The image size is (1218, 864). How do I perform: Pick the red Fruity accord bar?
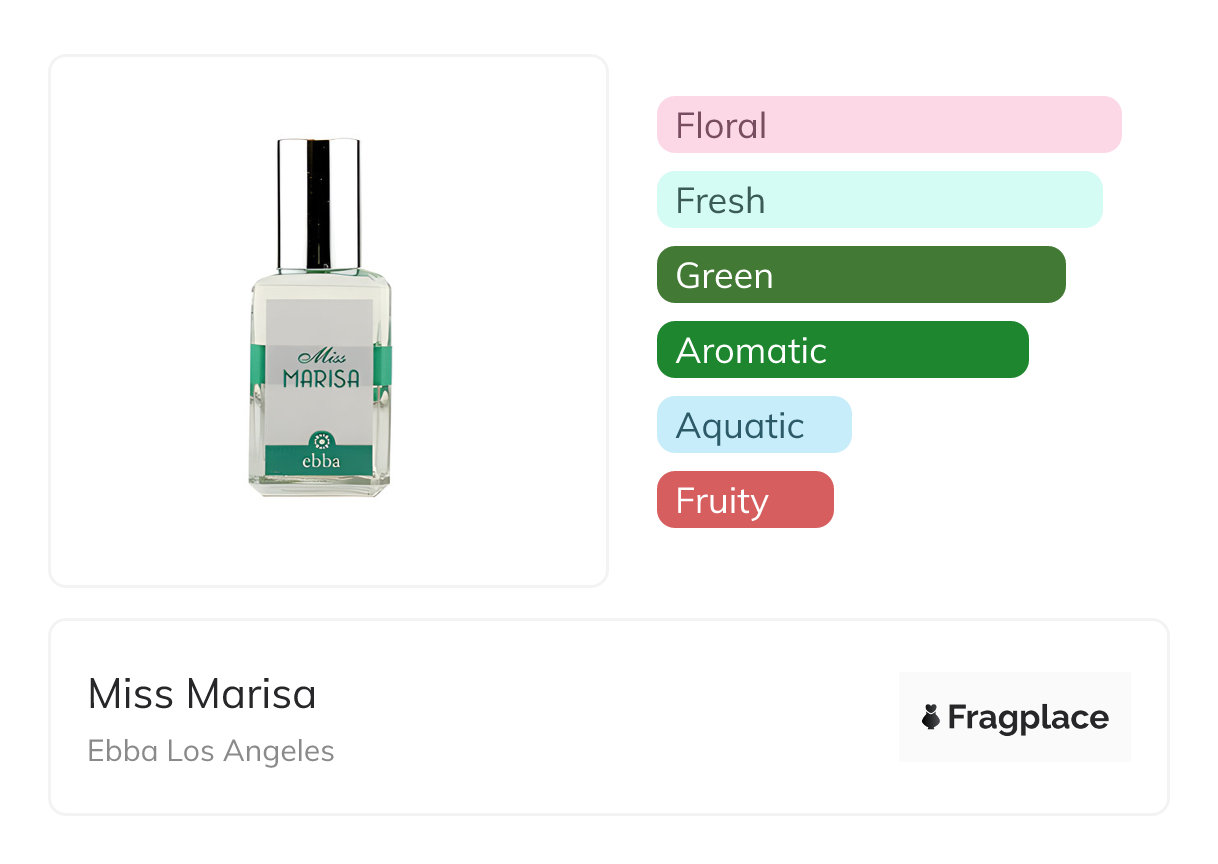point(745,500)
